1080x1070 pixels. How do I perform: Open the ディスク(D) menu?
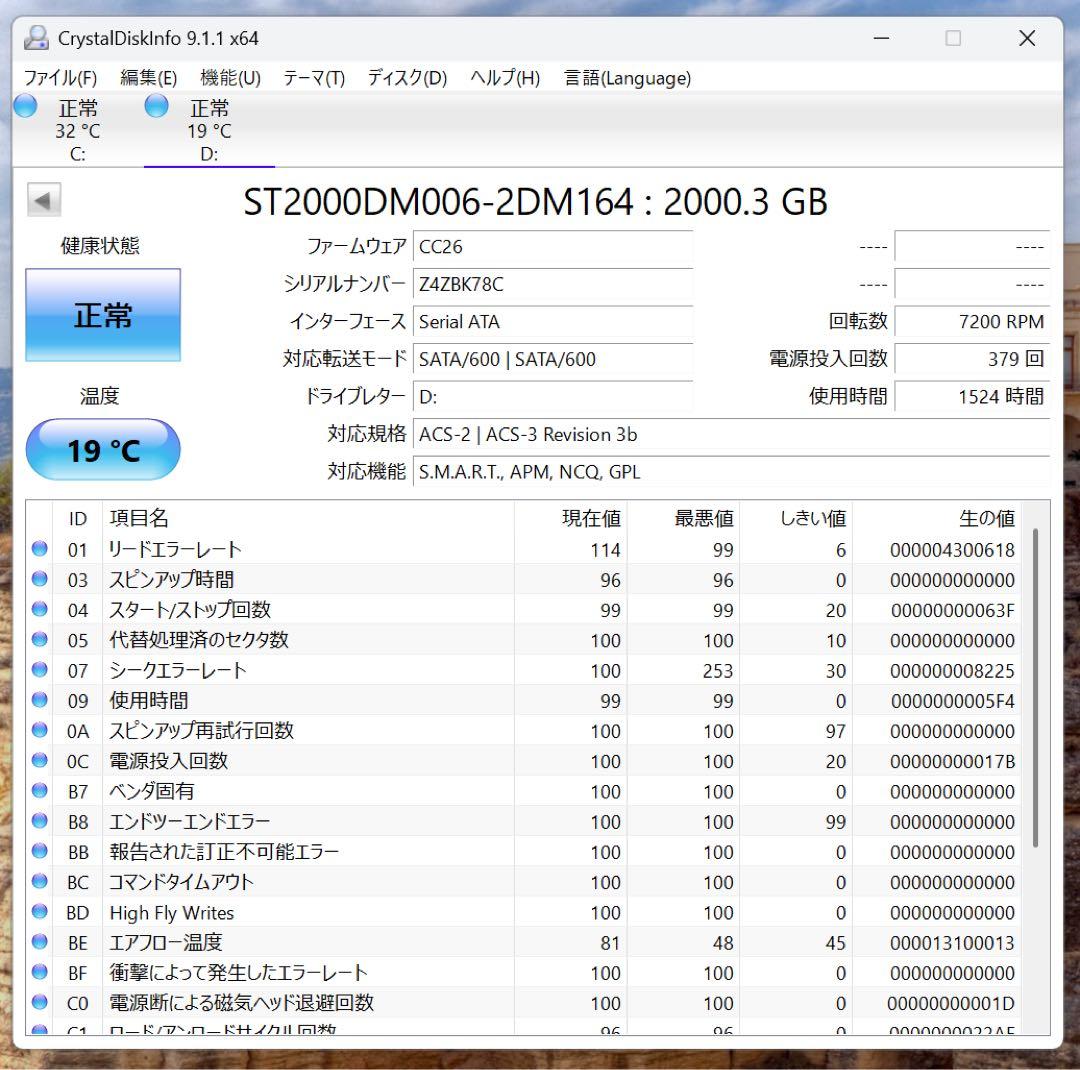(x=408, y=78)
